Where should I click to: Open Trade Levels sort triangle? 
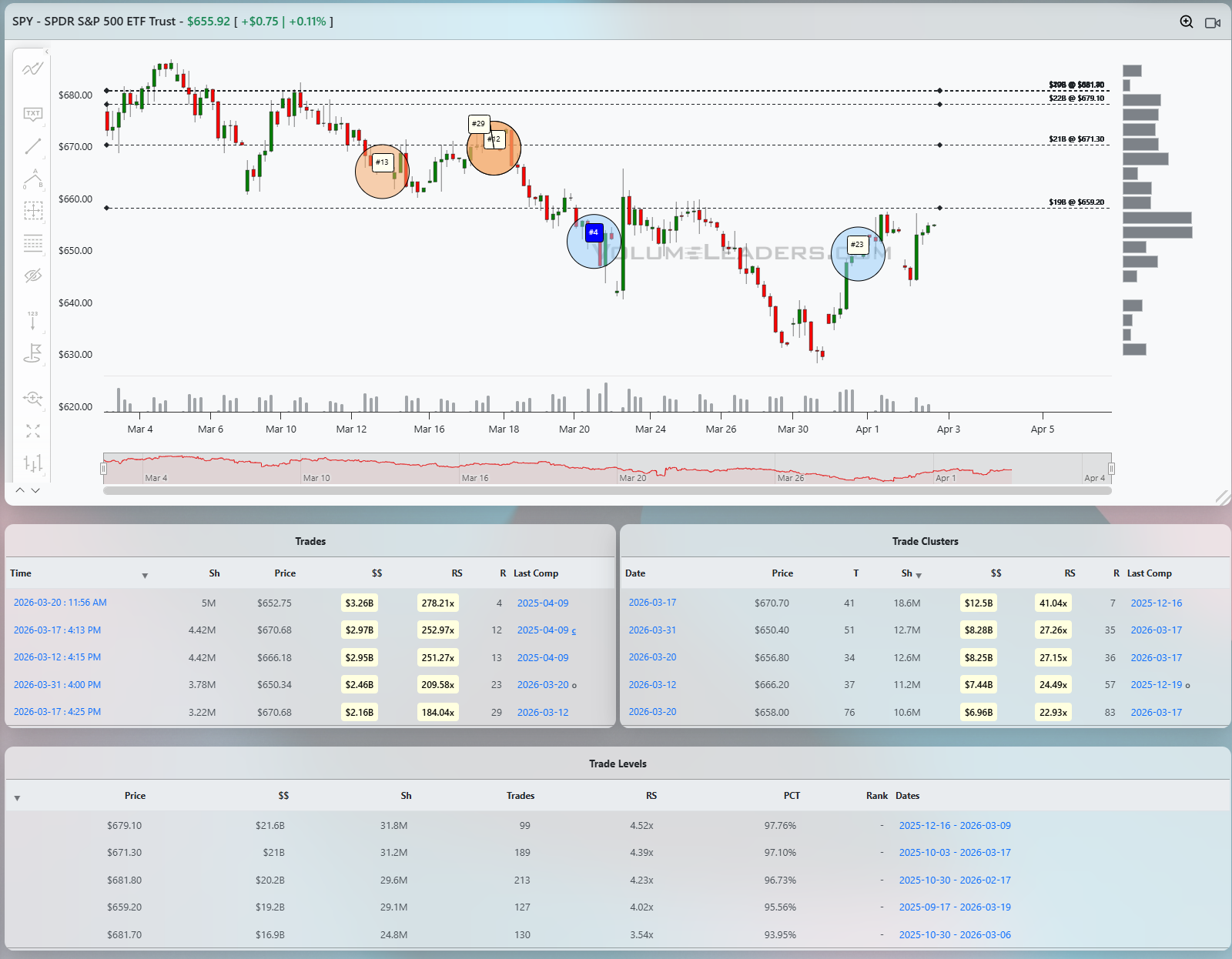tap(17, 798)
